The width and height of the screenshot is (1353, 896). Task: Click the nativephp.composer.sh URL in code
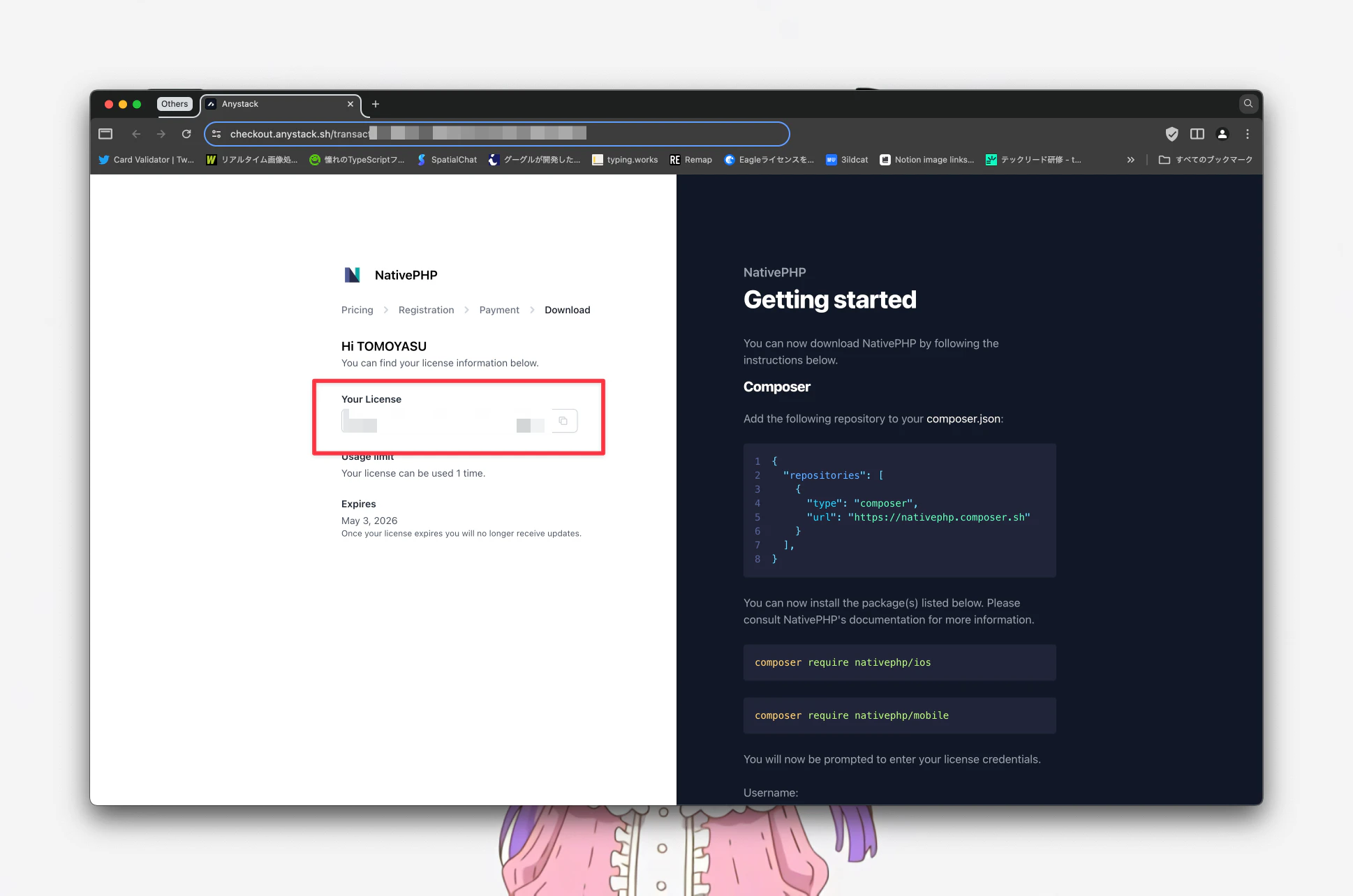(x=939, y=517)
